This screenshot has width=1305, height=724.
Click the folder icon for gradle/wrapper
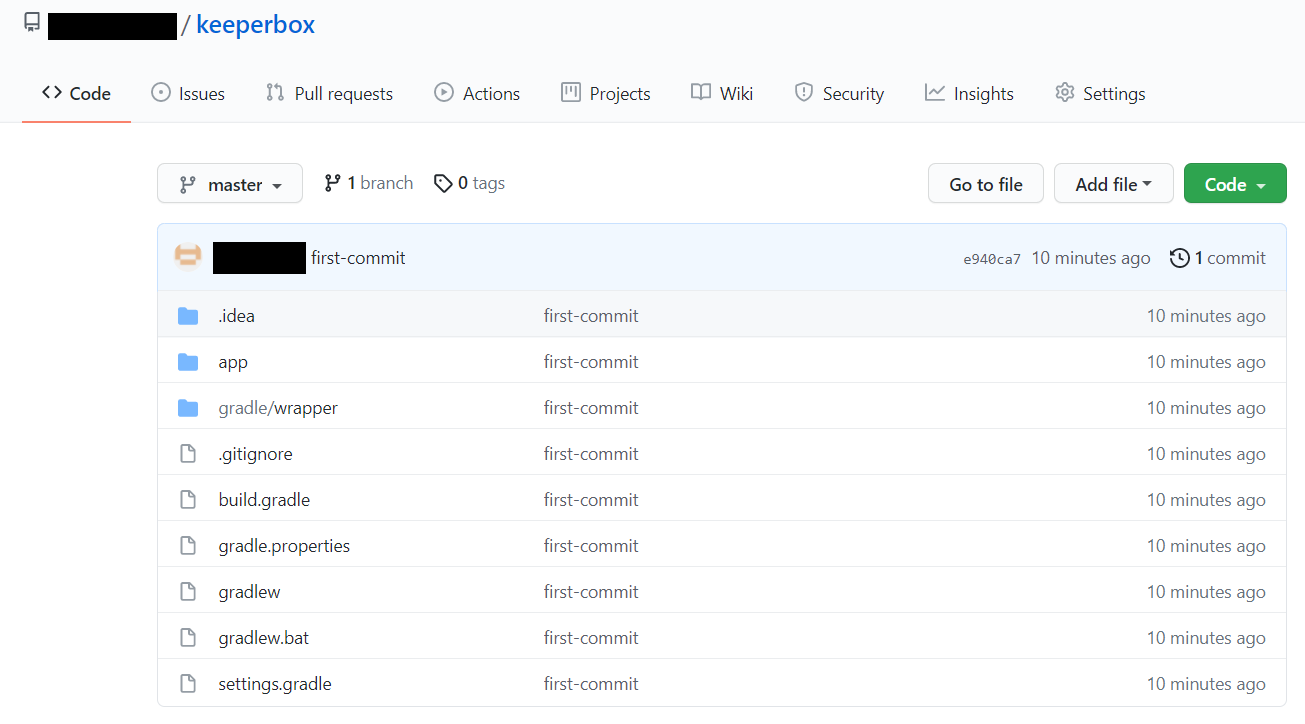188,408
